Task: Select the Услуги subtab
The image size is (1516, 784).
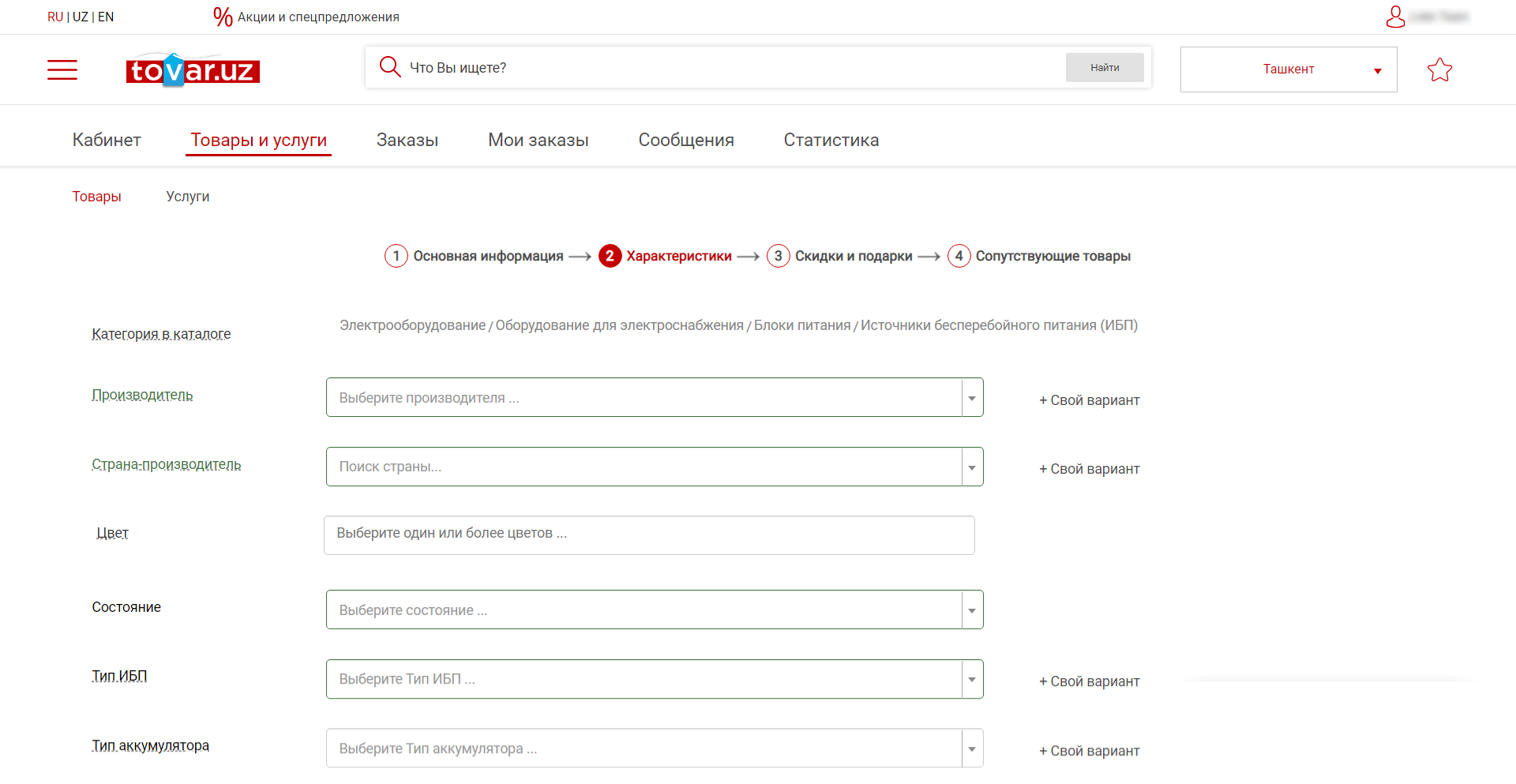Action: tap(188, 196)
